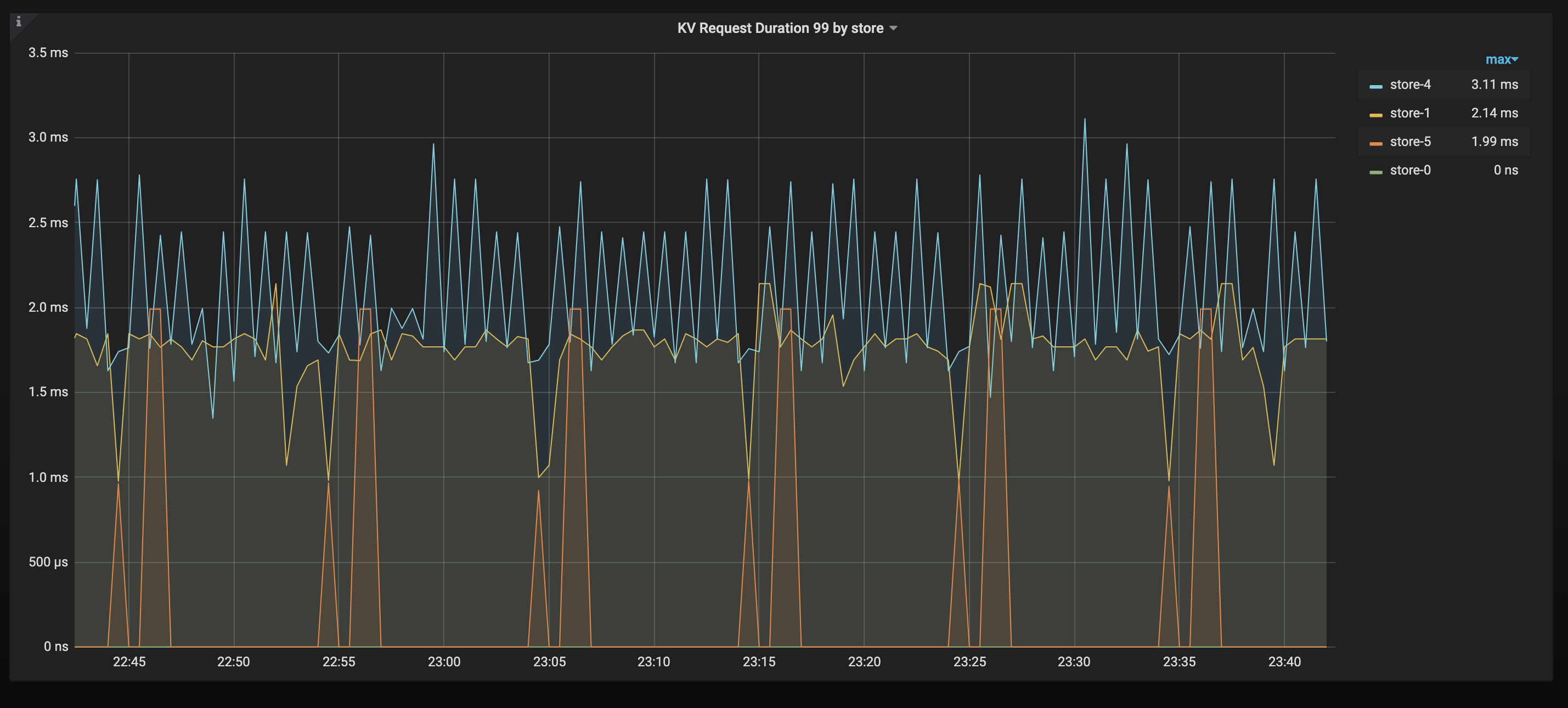
Task: Click the 2.0 ms y-axis label
Action: pos(48,307)
